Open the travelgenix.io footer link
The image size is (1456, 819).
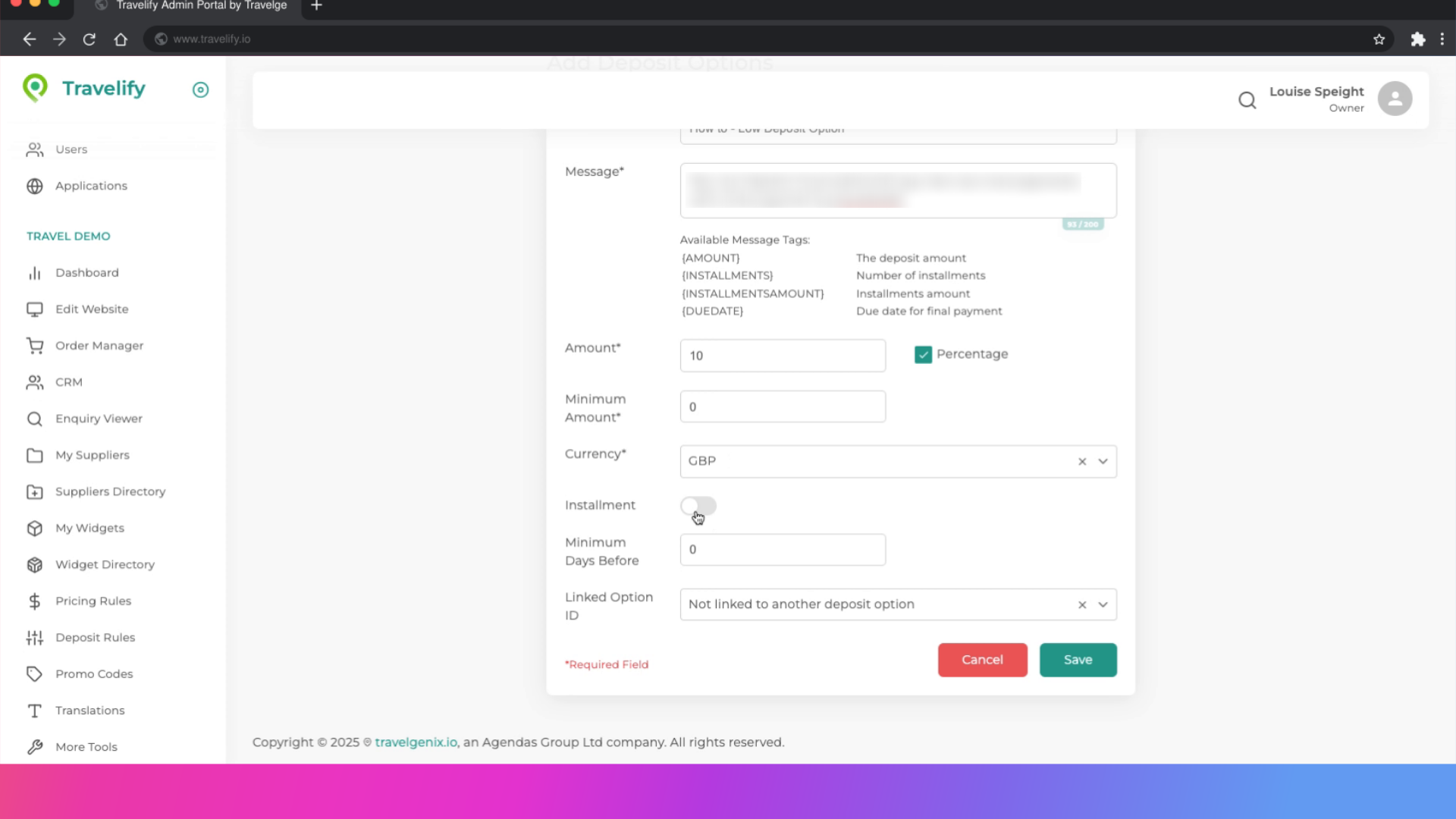(x=416, y=742)
